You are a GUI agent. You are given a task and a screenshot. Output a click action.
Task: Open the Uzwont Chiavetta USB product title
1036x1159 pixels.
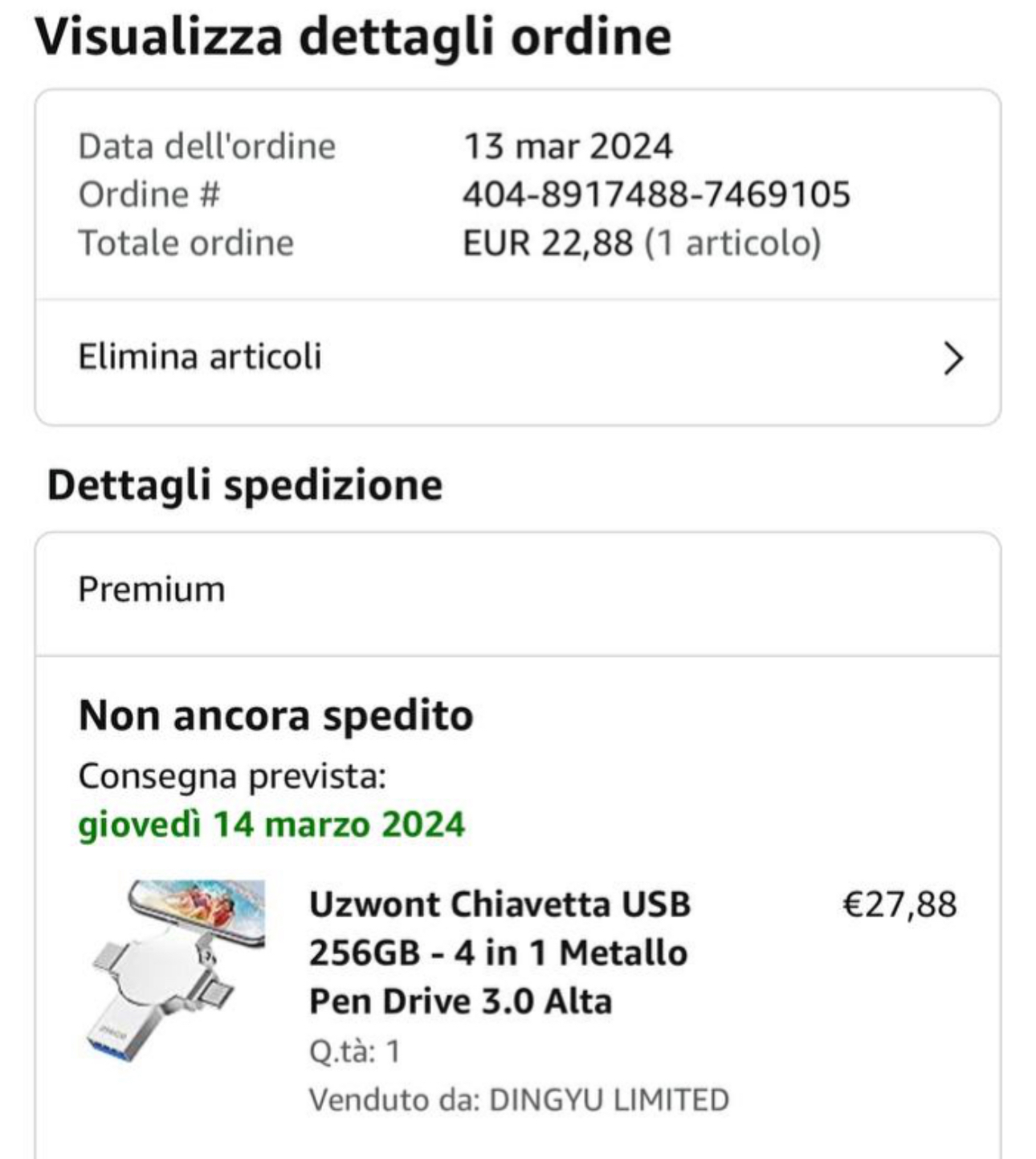pos(500,953)
